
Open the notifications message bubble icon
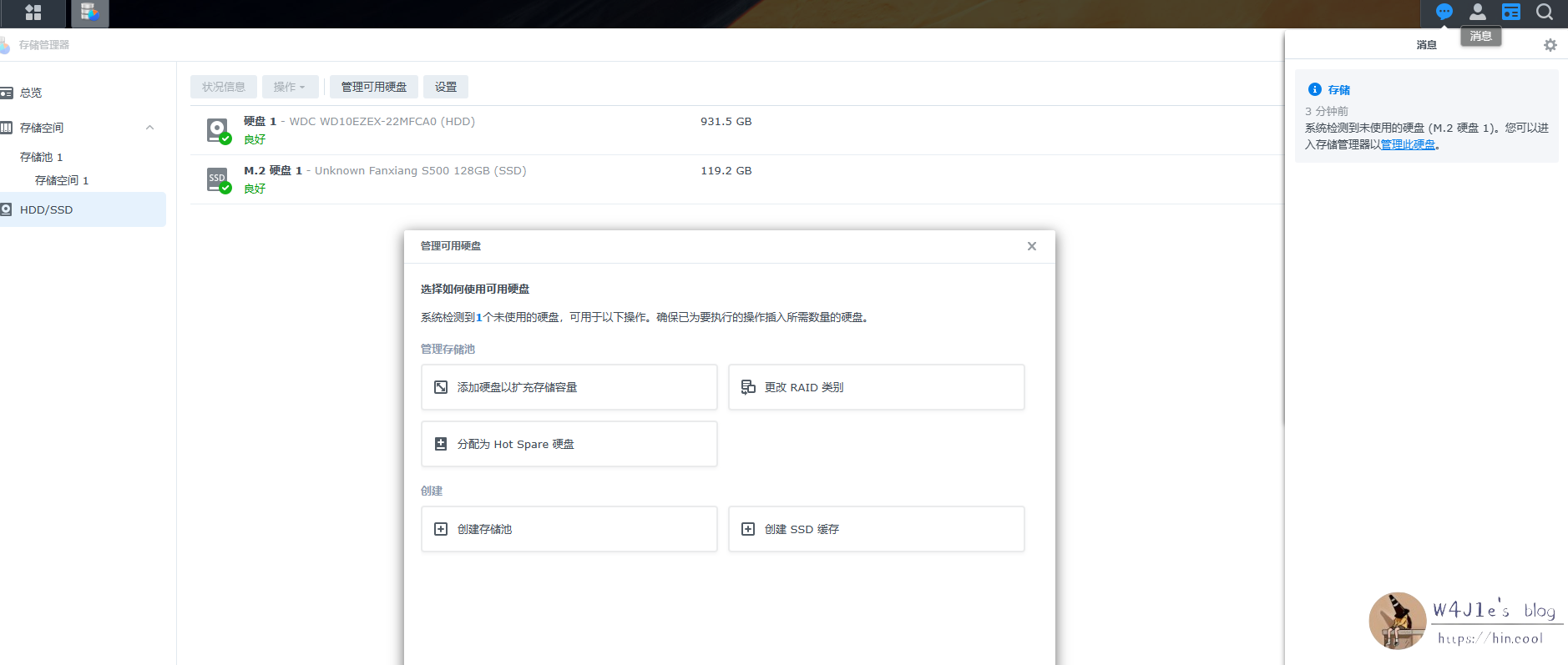[x=1444, y=12]
